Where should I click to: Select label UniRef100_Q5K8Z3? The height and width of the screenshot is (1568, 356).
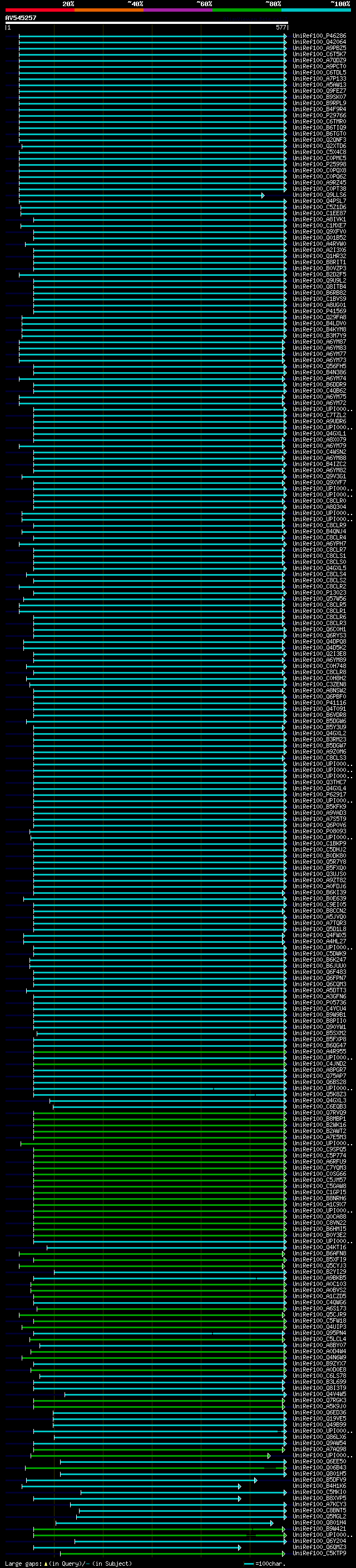[319, 1095]
